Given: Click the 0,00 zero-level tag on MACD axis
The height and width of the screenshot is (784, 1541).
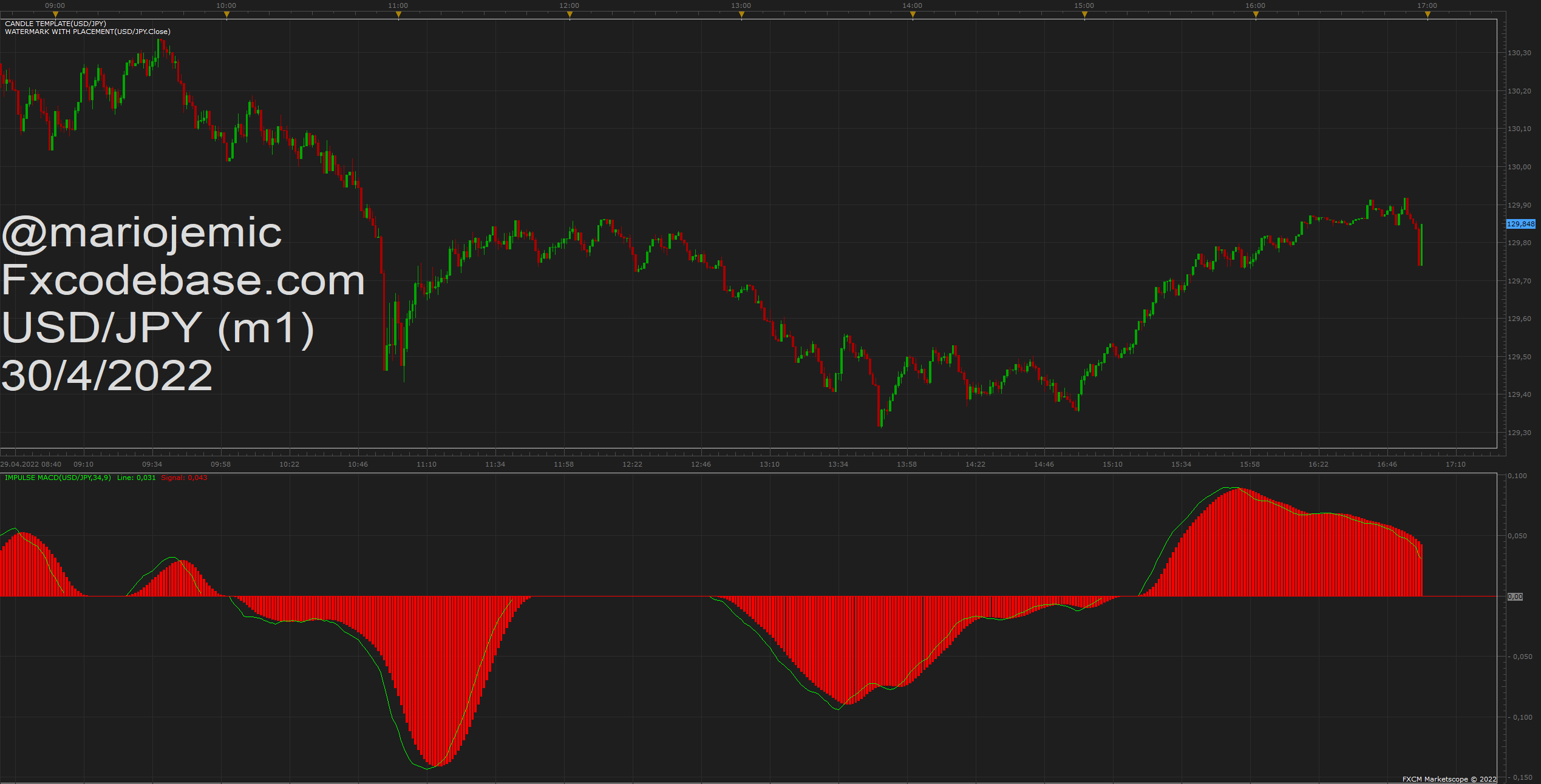Looking at the screenshot, I should (x=1515, y=596).
